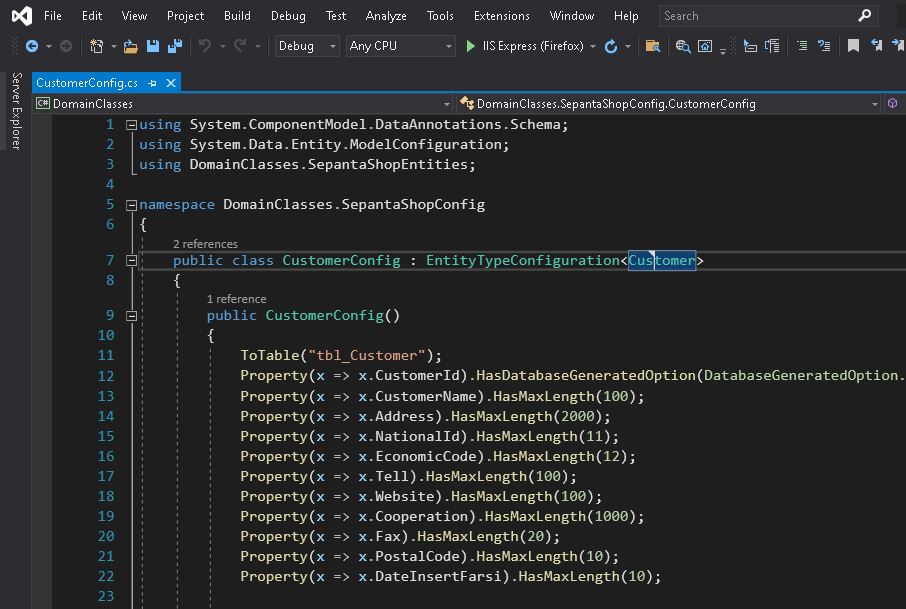Click the New Project icon

pyautogui.click(x=97, y=46)
